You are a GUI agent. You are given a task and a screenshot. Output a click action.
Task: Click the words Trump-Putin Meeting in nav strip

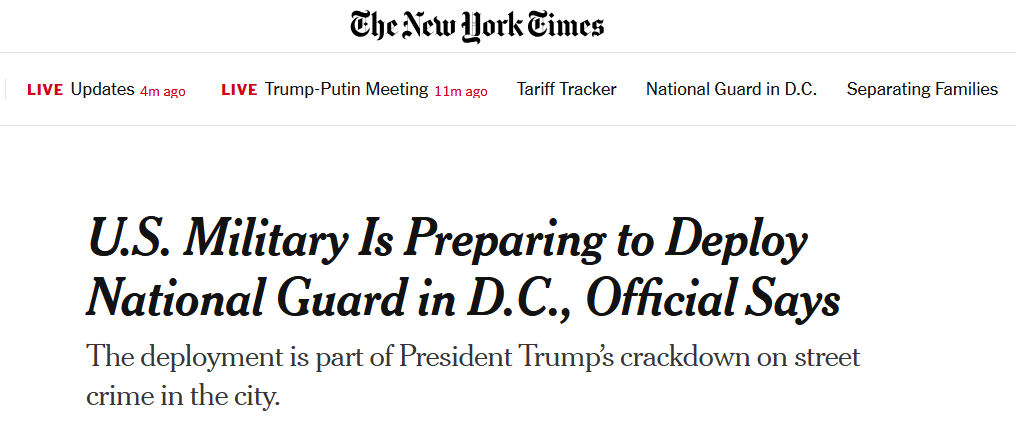tap(346, 89)
